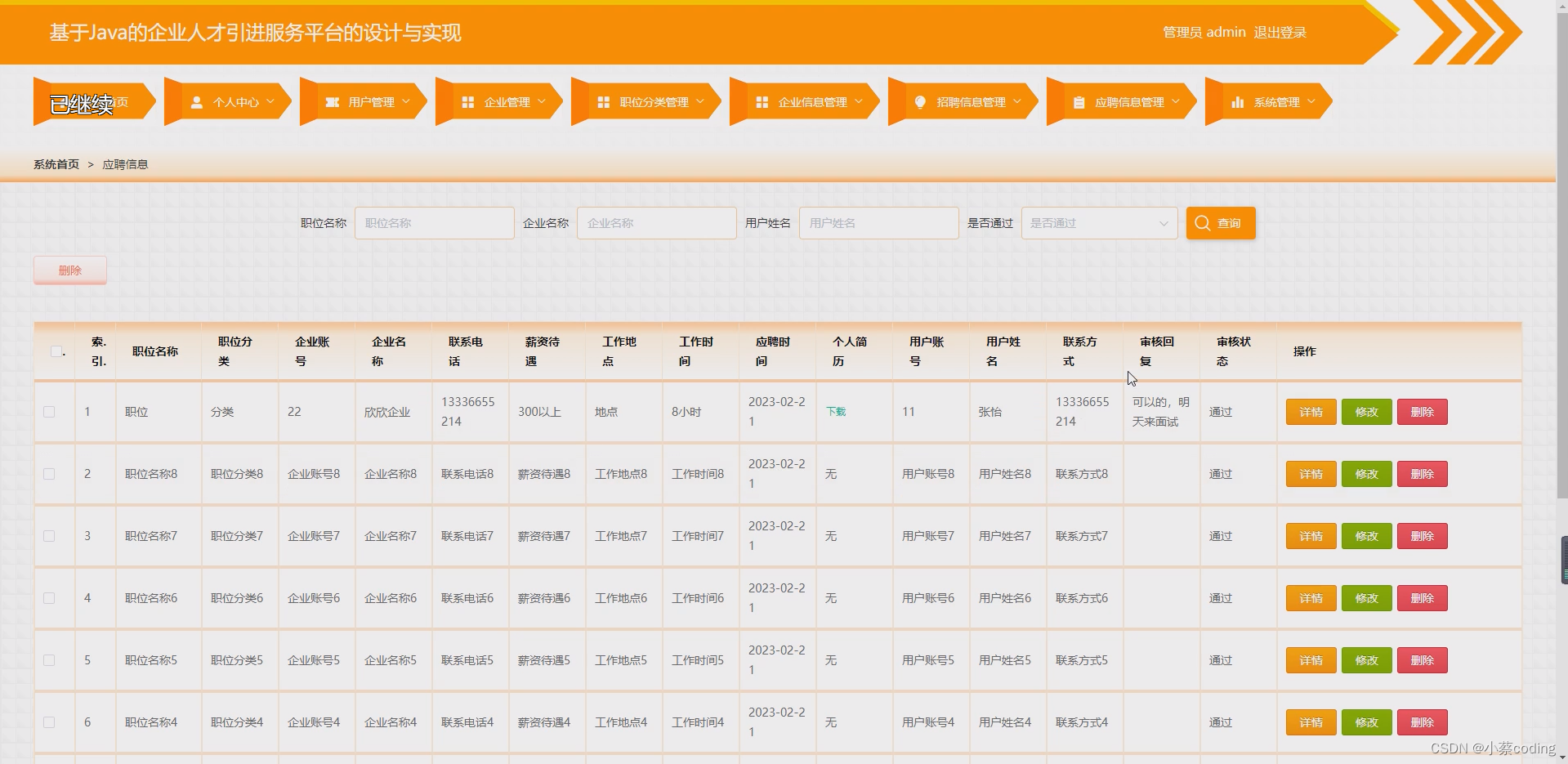1568x764 pixels.
Task: Click 修改 for the 职位名称5 row
Action: click(1366, 660)
